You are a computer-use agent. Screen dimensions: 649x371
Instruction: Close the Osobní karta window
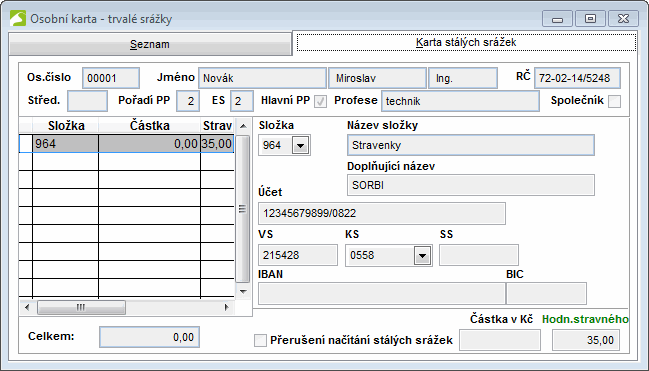tap(623, 19)
